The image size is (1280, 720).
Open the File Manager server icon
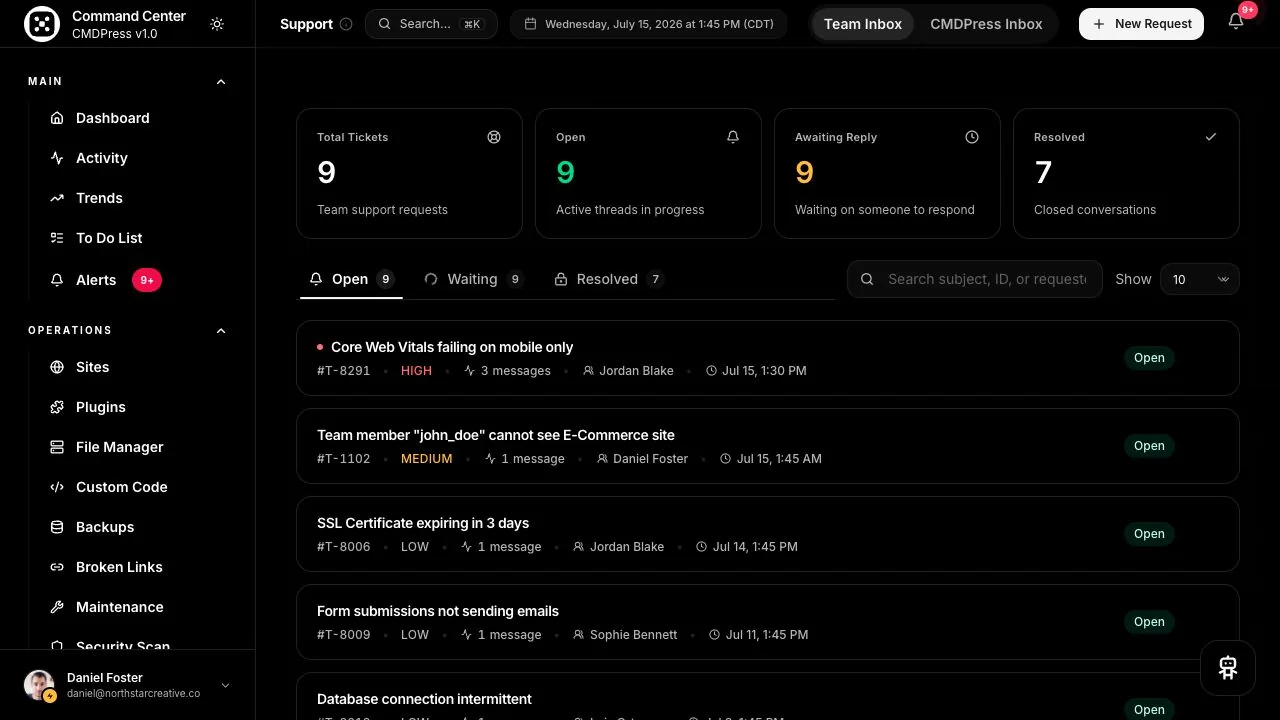pos(57,447)
